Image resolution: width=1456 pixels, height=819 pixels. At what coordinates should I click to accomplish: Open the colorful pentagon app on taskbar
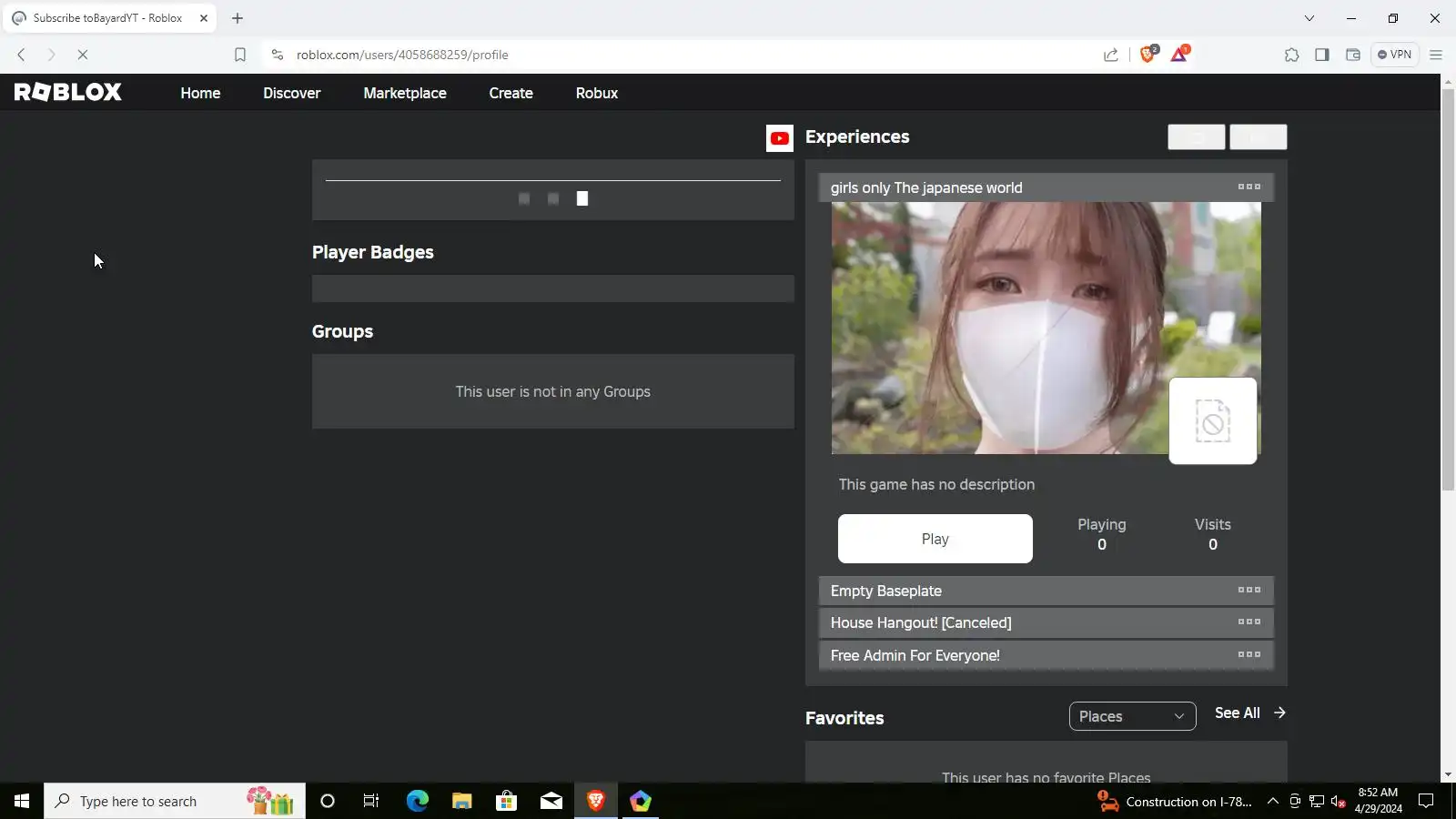click(641, 801)
